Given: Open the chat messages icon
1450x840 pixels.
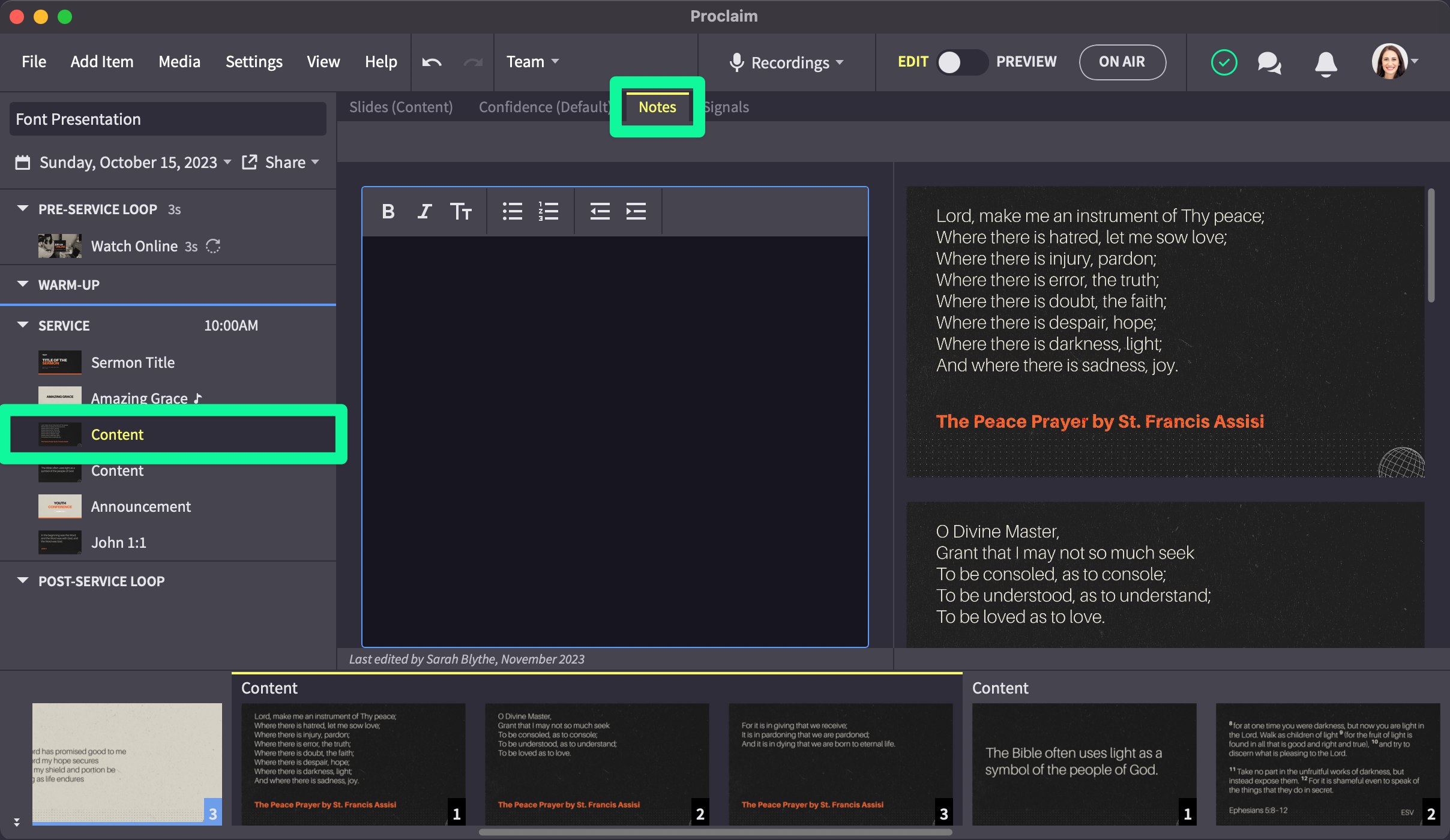Looking at the screenshot, I should point(1269,62).
